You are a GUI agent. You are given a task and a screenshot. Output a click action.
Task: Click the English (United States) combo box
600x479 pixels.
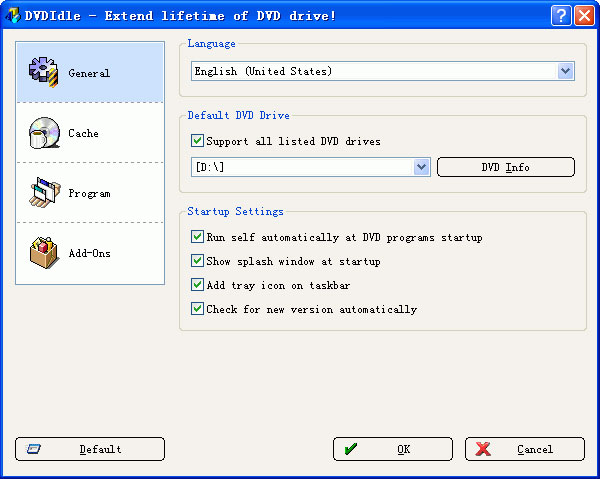pos(383,71)
